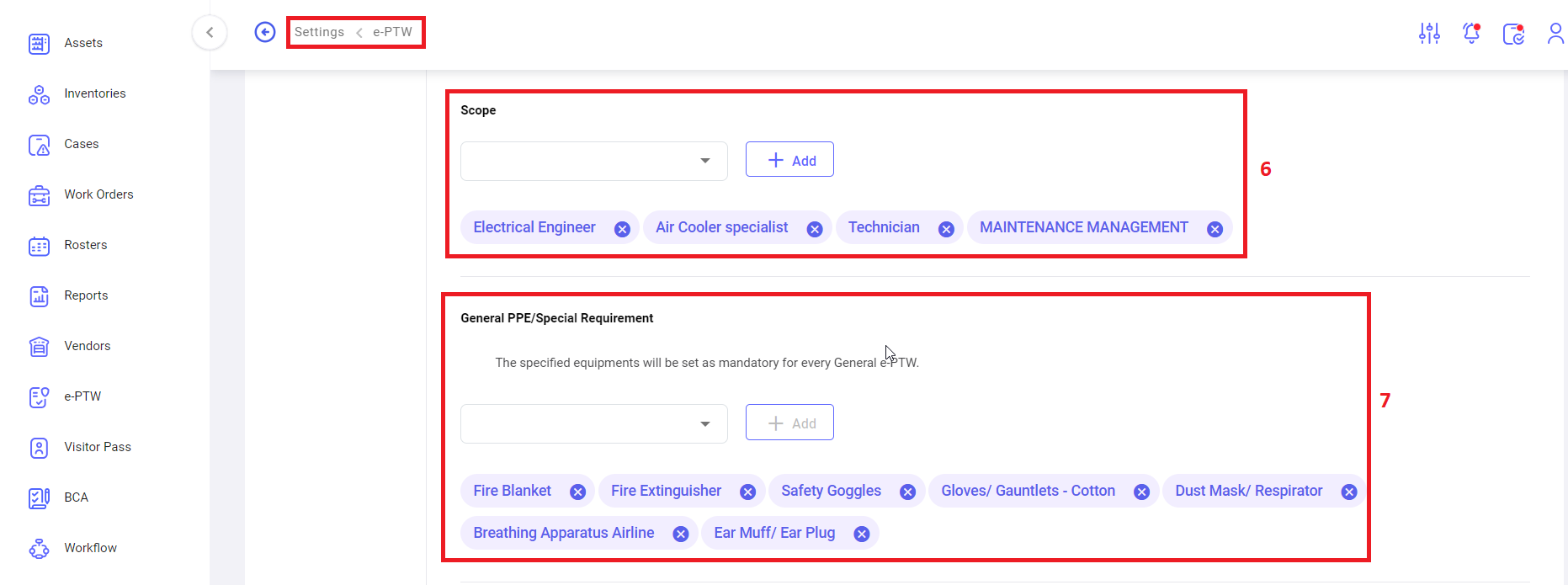Viewport: 1568px width, 585px height.
Task: Remove the Safety Goggles tag
Action: coord(907,492)
